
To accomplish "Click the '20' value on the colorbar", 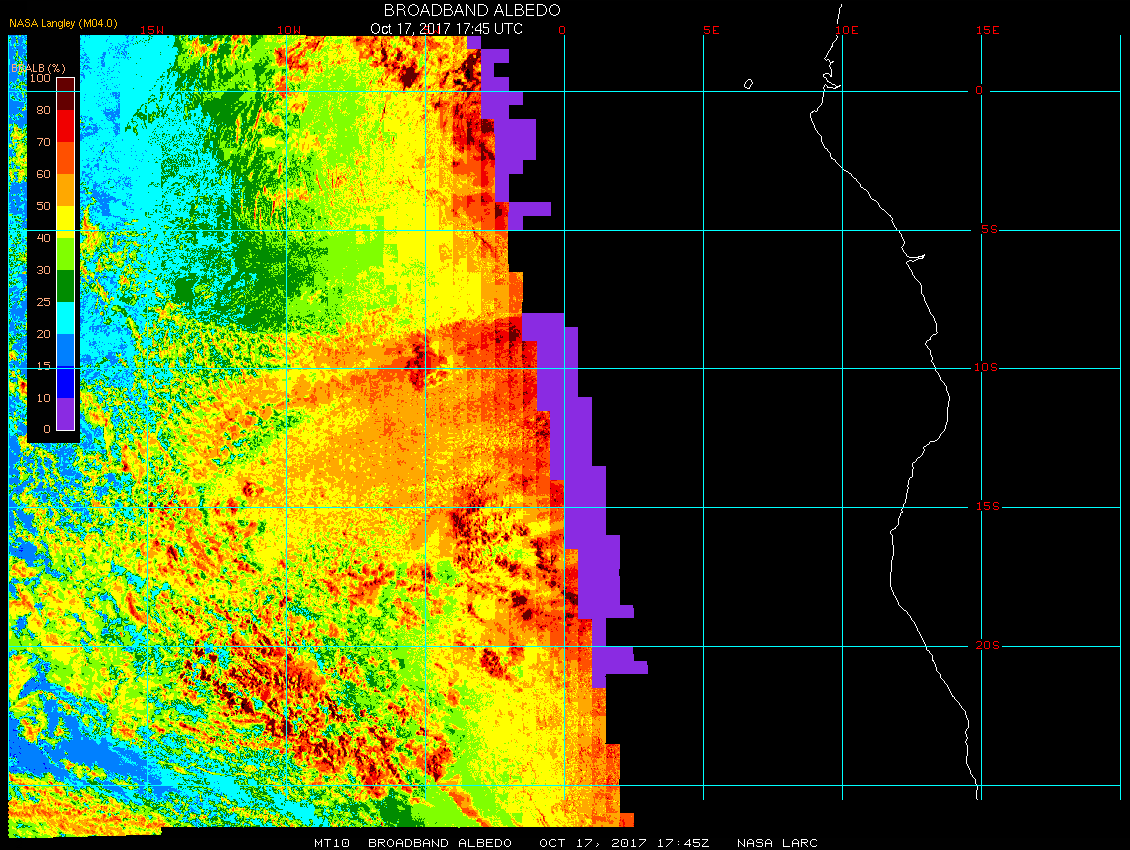I will [x=43, y=334].
